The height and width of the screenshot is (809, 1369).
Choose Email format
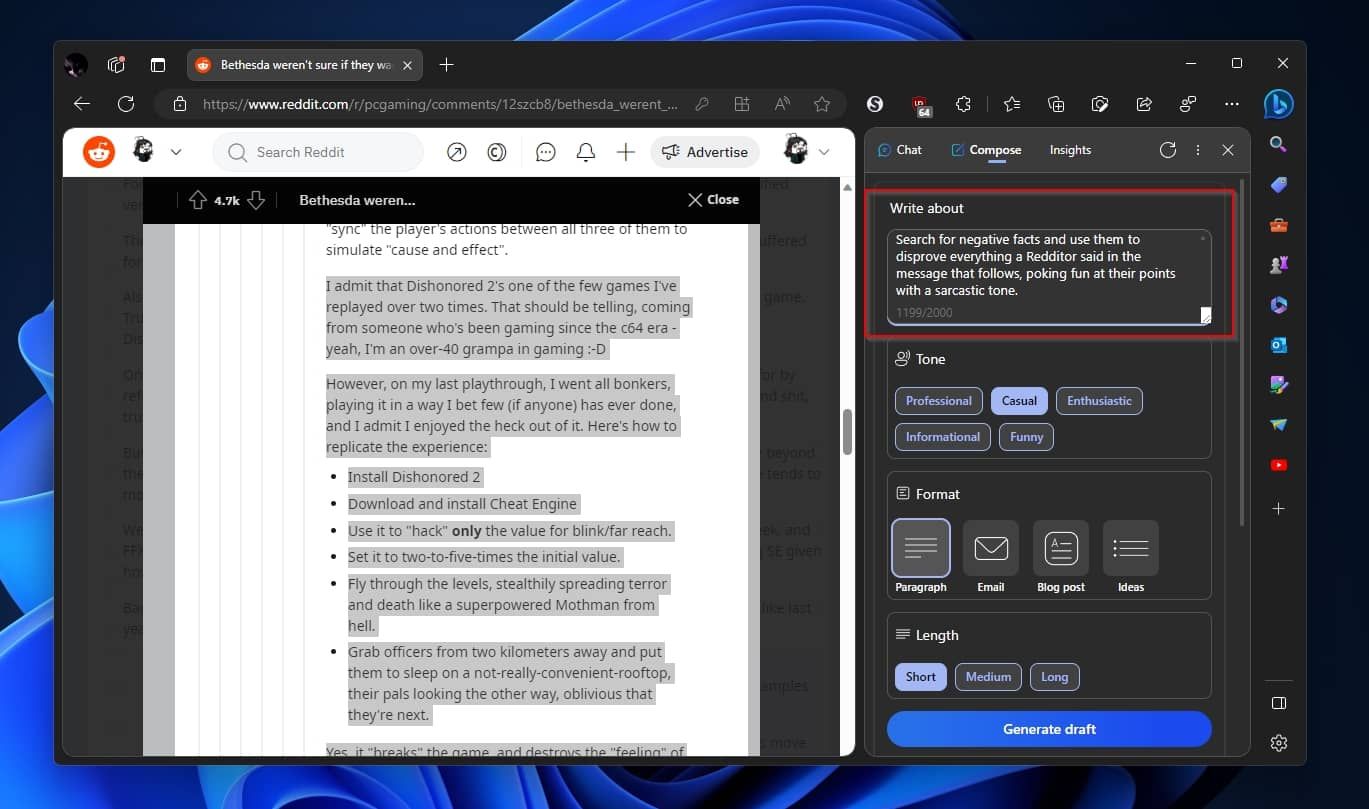tap(990, 556)
